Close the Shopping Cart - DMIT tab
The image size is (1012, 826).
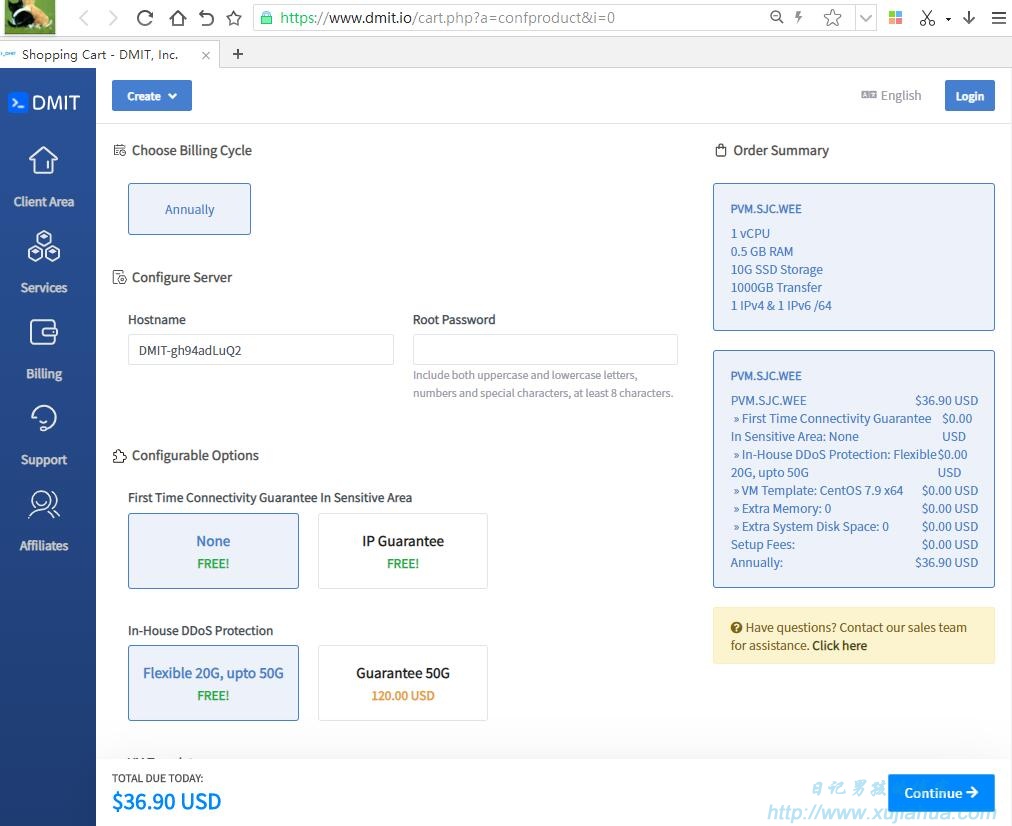coord(205,55)
